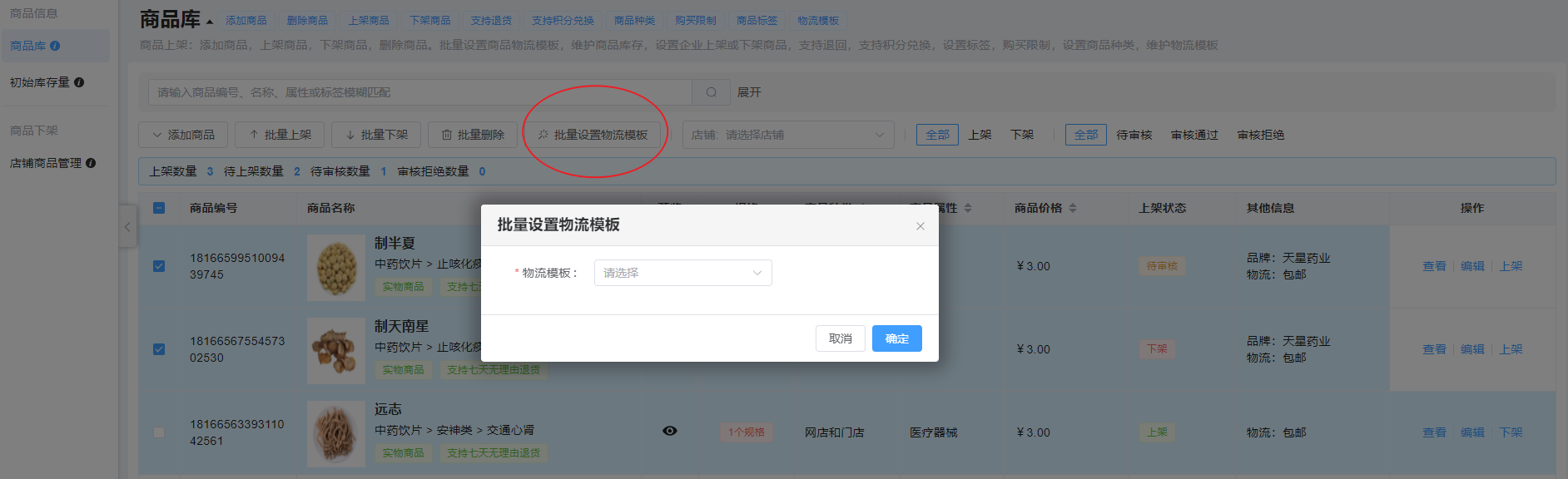Click the product search input field
The height and width of the screenshot is (479, 1568).
coord(420,92)
